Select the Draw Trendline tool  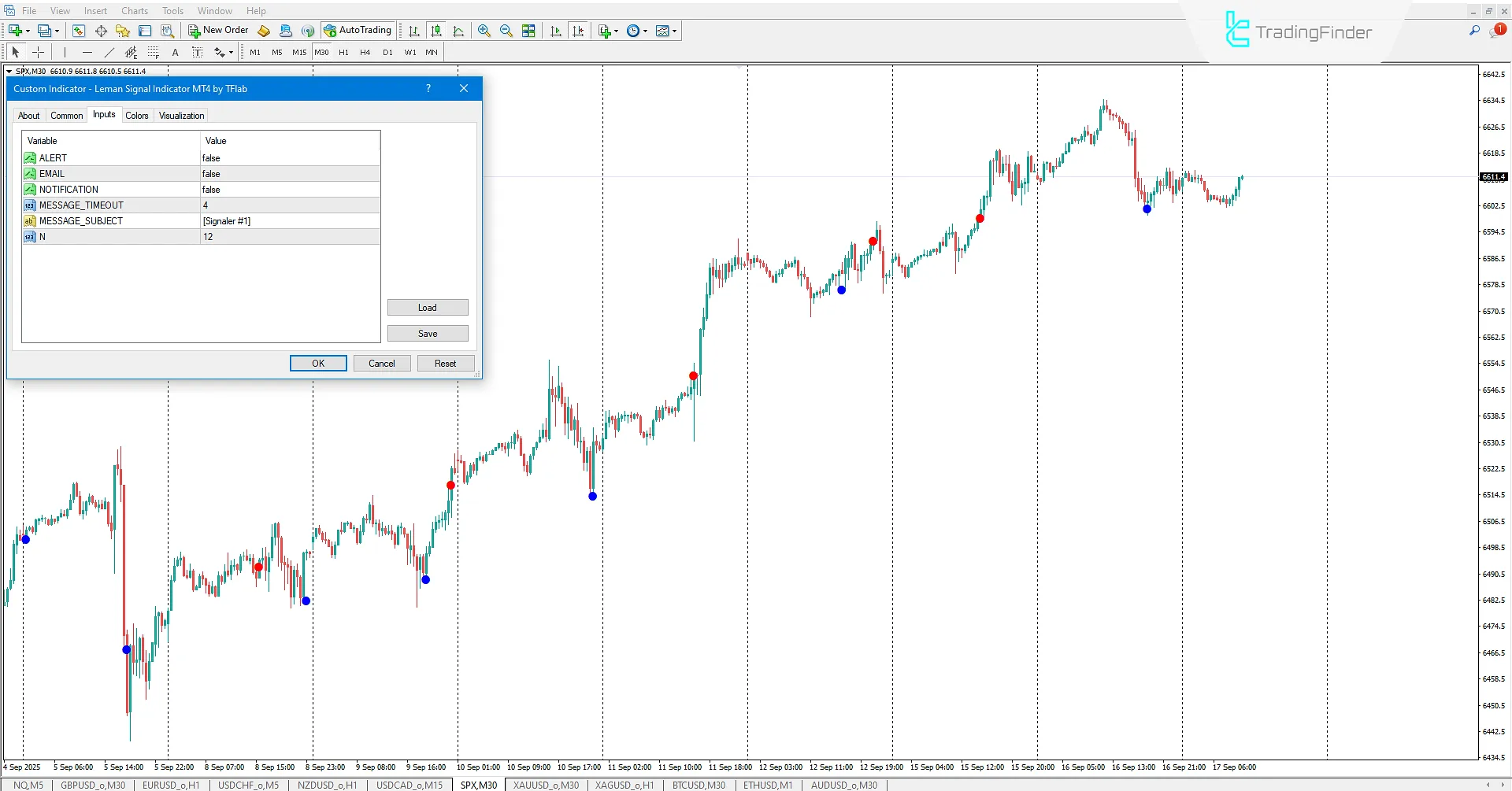click(x=109, y=52)
